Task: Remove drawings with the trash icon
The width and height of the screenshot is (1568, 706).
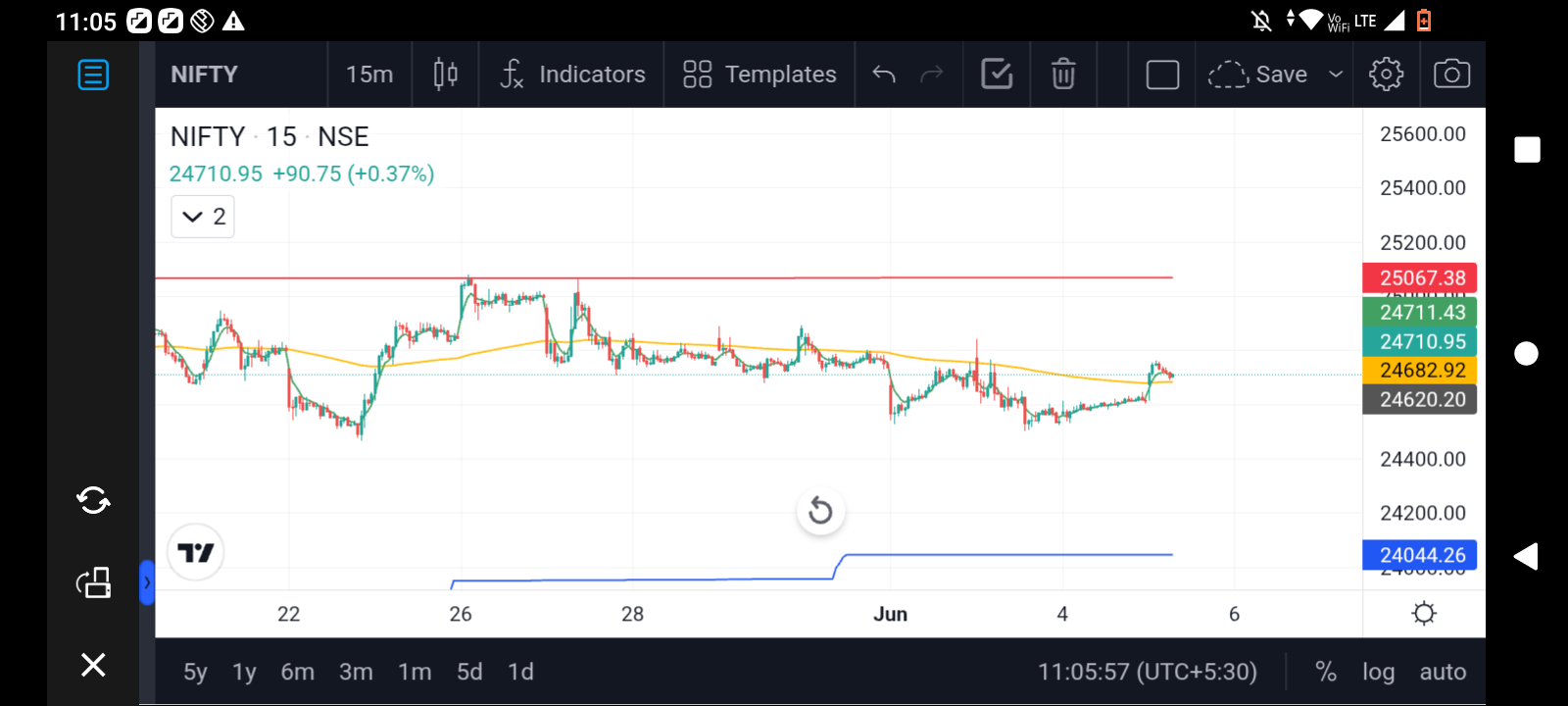Action: point(1063,75)
